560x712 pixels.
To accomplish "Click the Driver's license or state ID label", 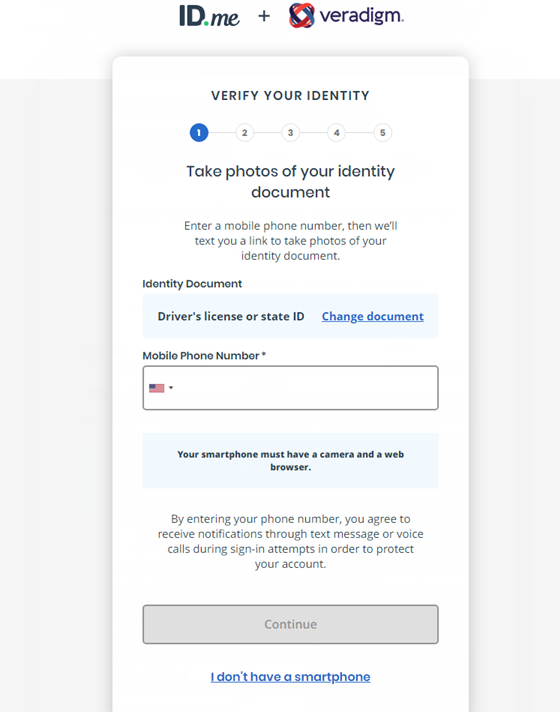I will tap(231, 316).
